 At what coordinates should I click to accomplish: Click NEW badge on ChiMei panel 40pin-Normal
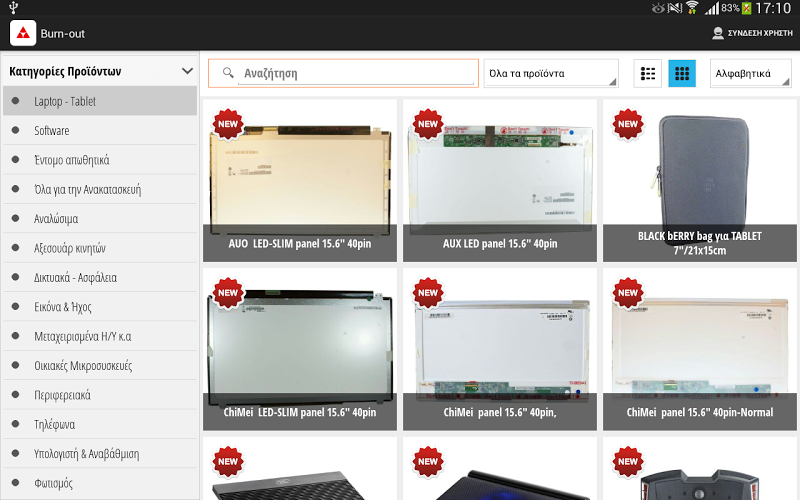(x=628, y=293)
